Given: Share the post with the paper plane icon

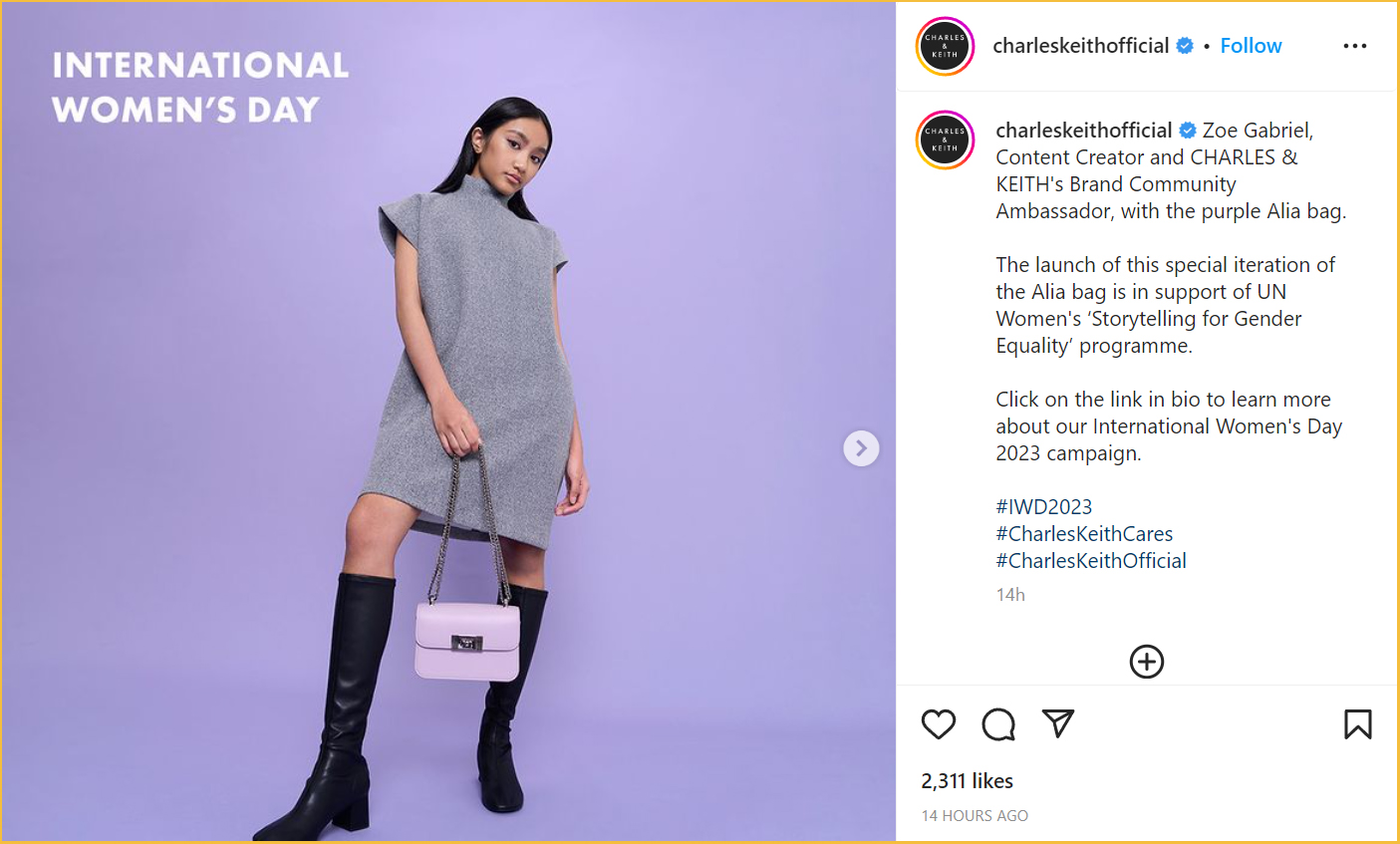Looking at the screenshot, I should [1057, 723].
